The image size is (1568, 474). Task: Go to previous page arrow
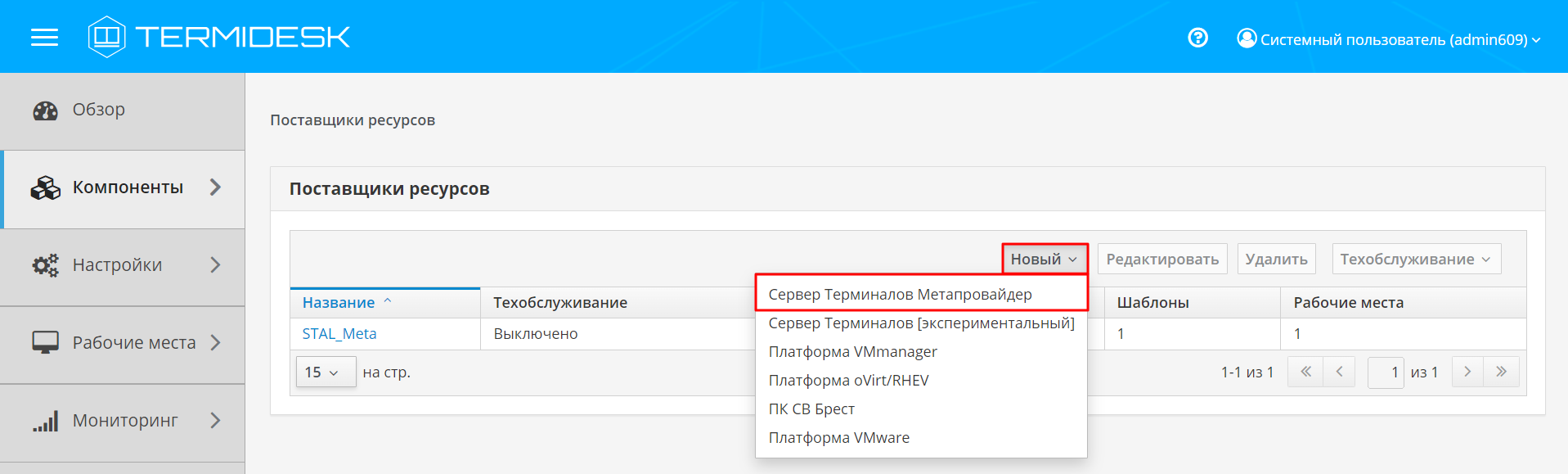point(1339,372)
